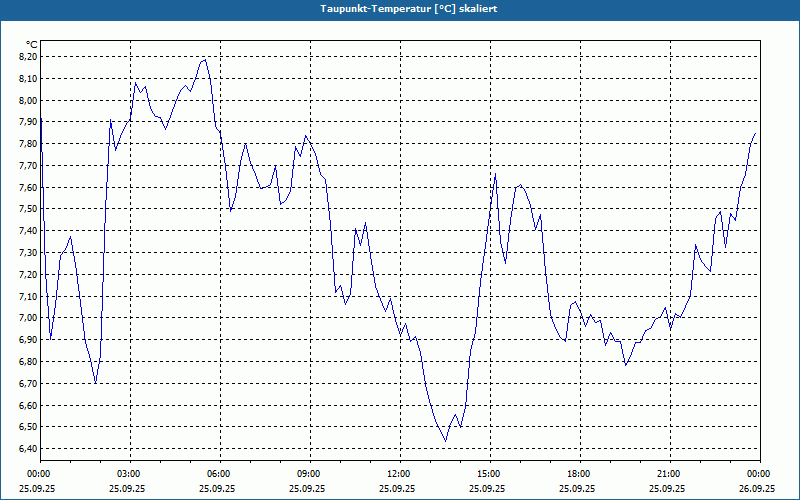Viewport: 800px width, 500px height.
Task: Select the '03:00' time axis label
Action: click(127, 474)
